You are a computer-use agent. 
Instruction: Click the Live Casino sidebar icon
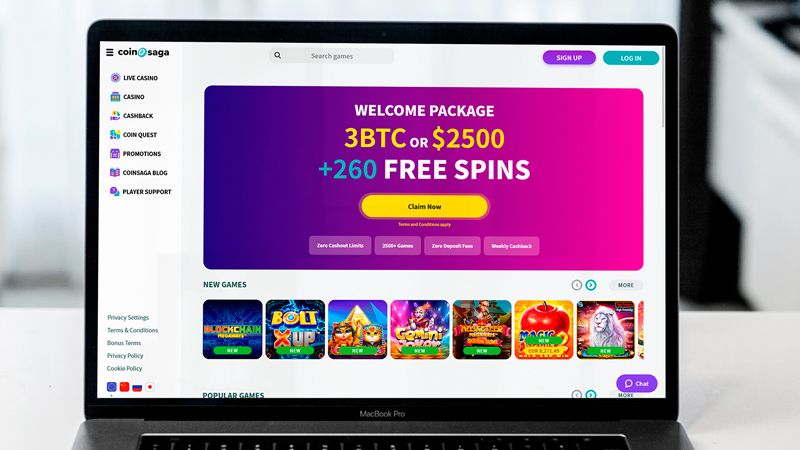115,78
